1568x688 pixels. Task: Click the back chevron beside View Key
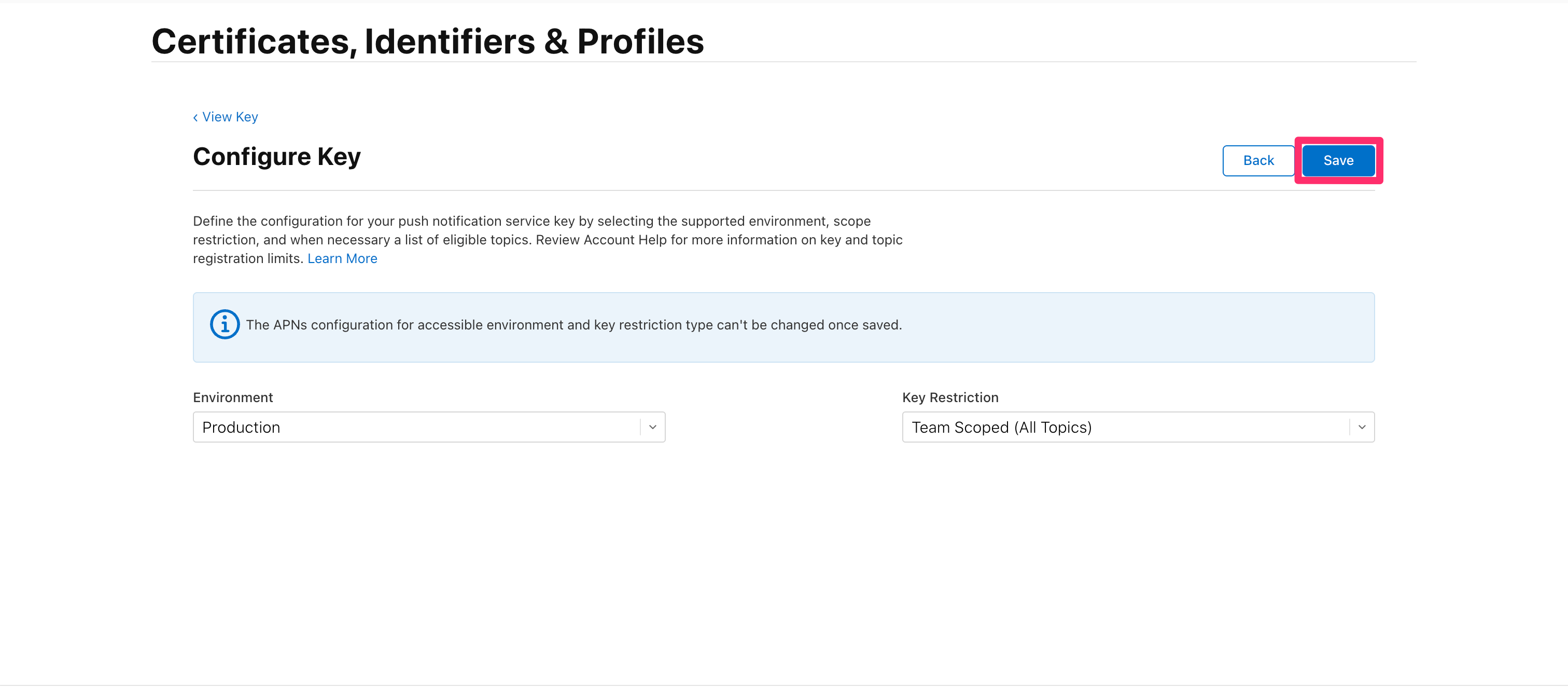[195, 117]
